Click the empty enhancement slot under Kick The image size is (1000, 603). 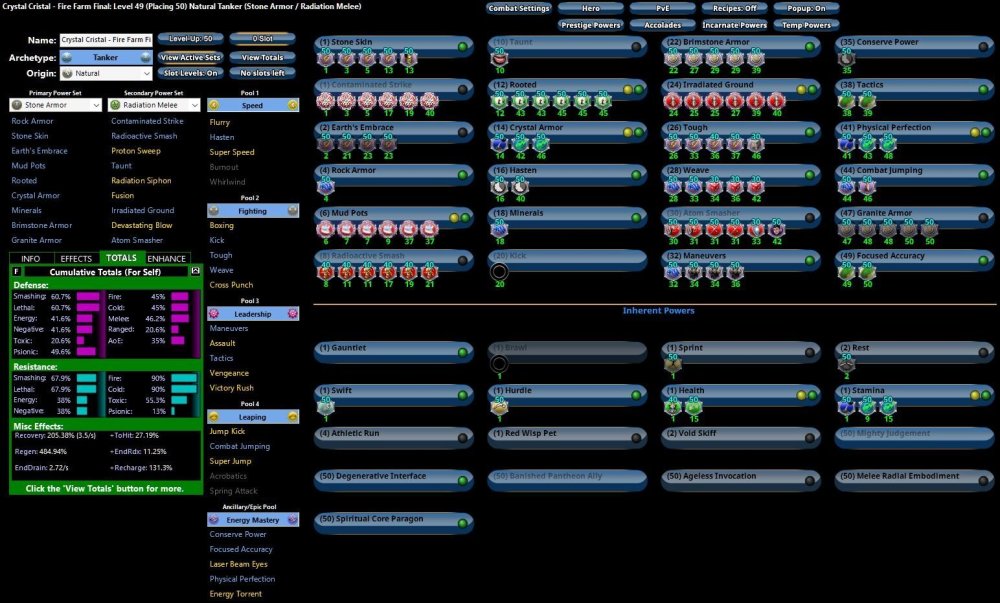(x=500, y=271)
